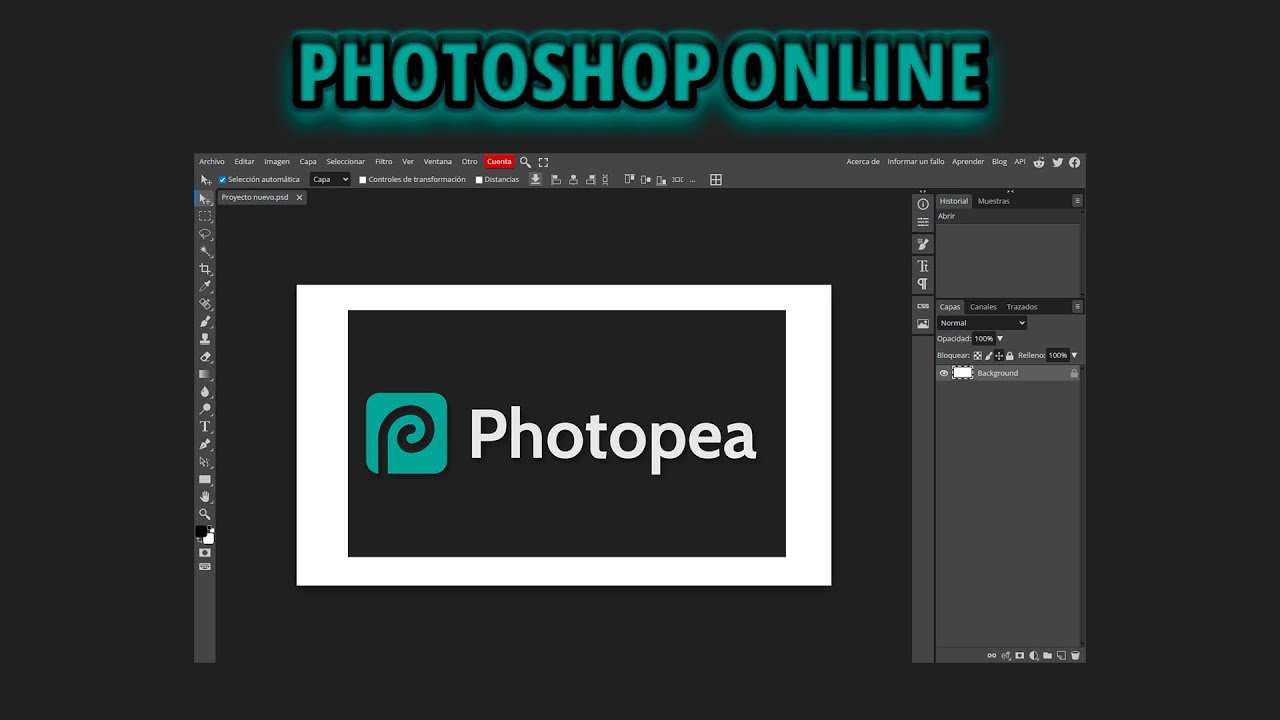Open the Historial panel options menu
The width and height of the screenshot is (1280, 720).
(x=1077, y=201)
